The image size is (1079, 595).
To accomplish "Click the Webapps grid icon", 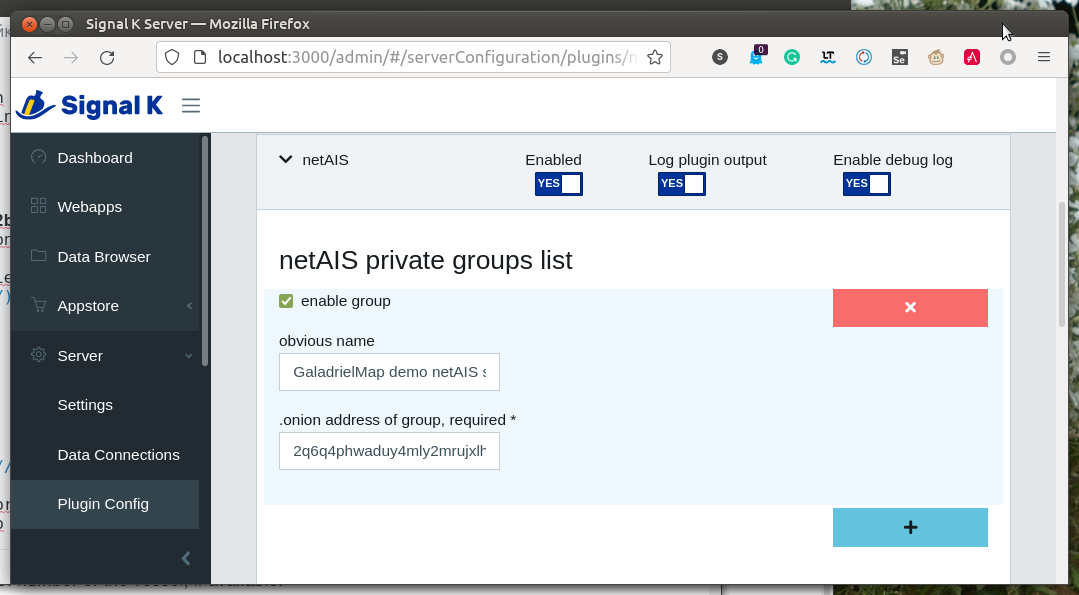I will tap(39, 206).
